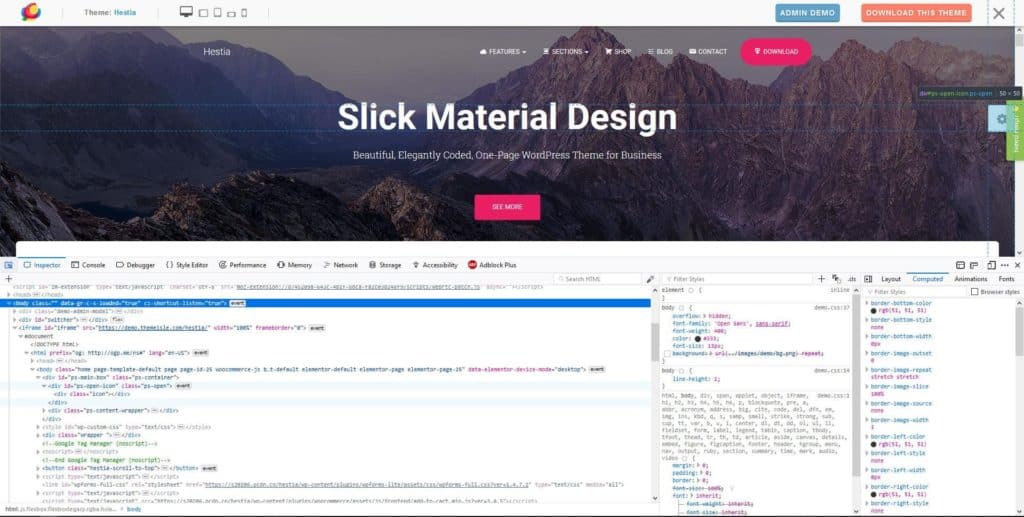
Task: Open the Storage panel
Action: coord(385,265)
